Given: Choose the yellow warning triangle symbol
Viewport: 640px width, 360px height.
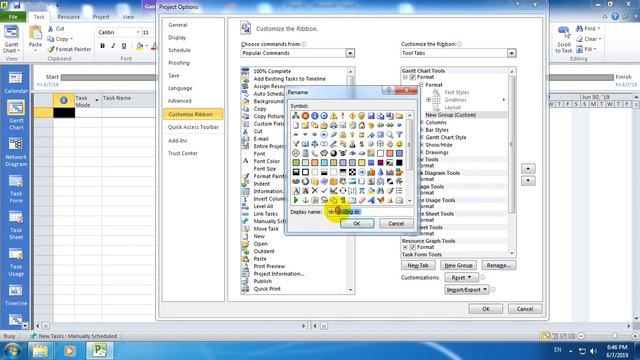Looking at the screenshot, I should pyautogui.click(x=333, y=116).
